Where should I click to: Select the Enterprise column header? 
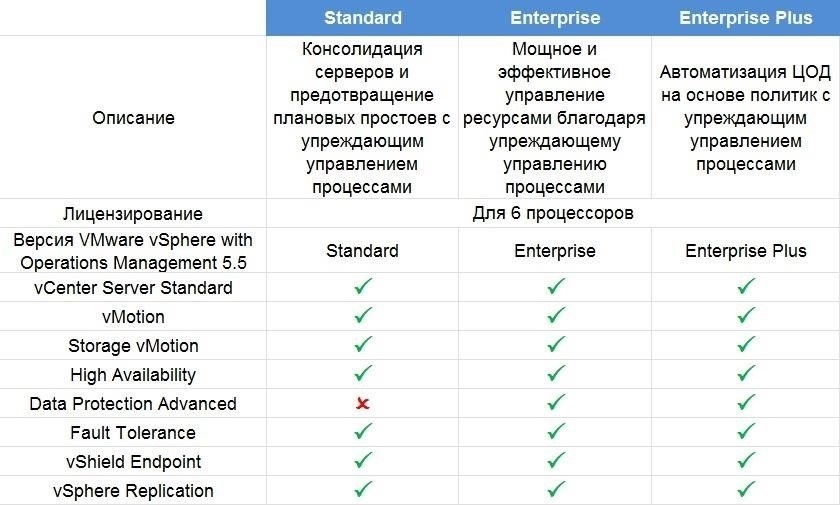pos(555,18)
